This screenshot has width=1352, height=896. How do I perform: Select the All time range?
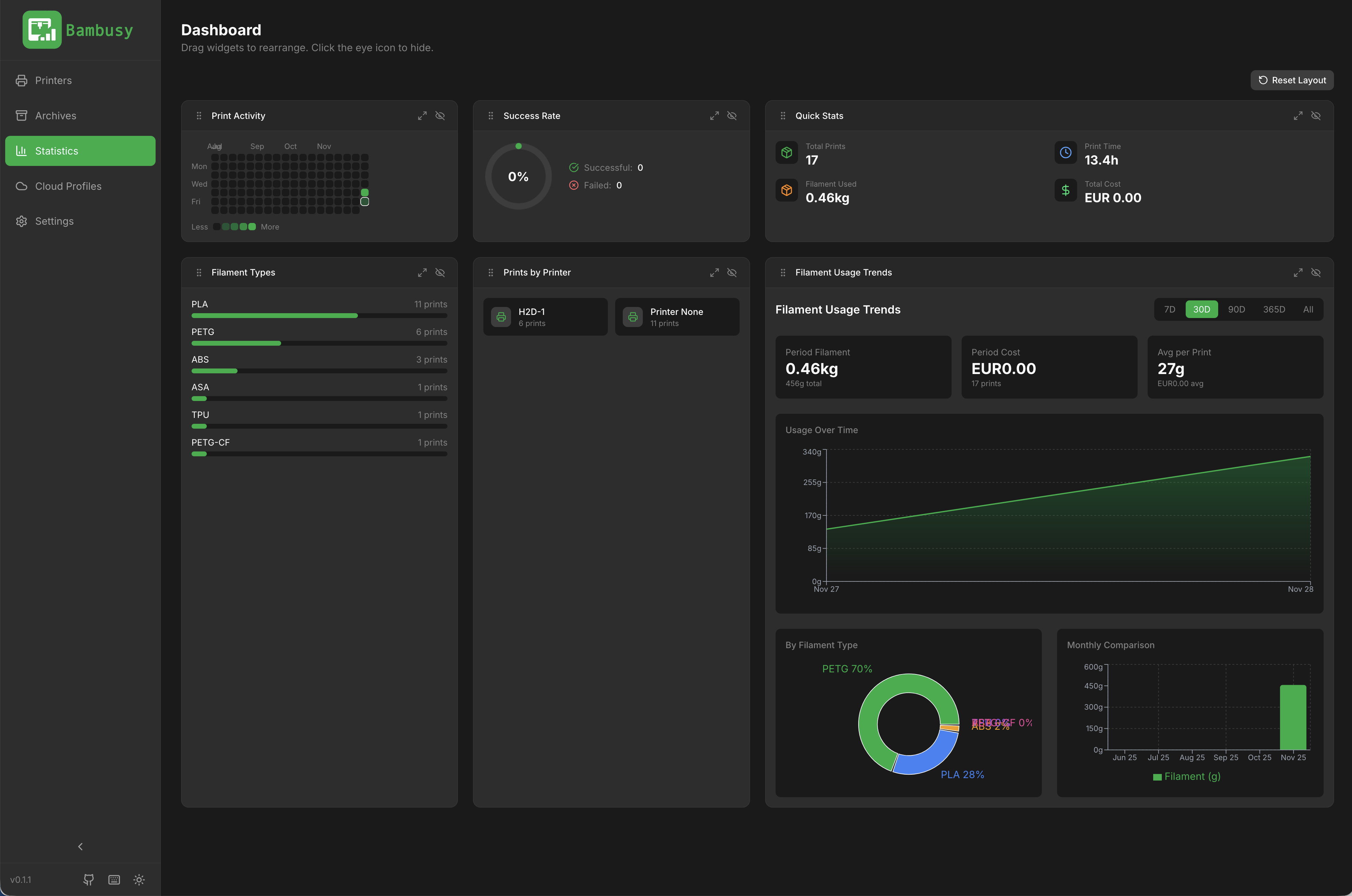click(x=1308, y=309)
